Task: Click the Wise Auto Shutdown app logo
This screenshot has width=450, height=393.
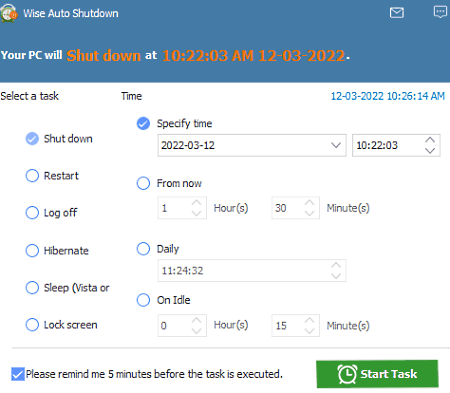Action: 8,13
